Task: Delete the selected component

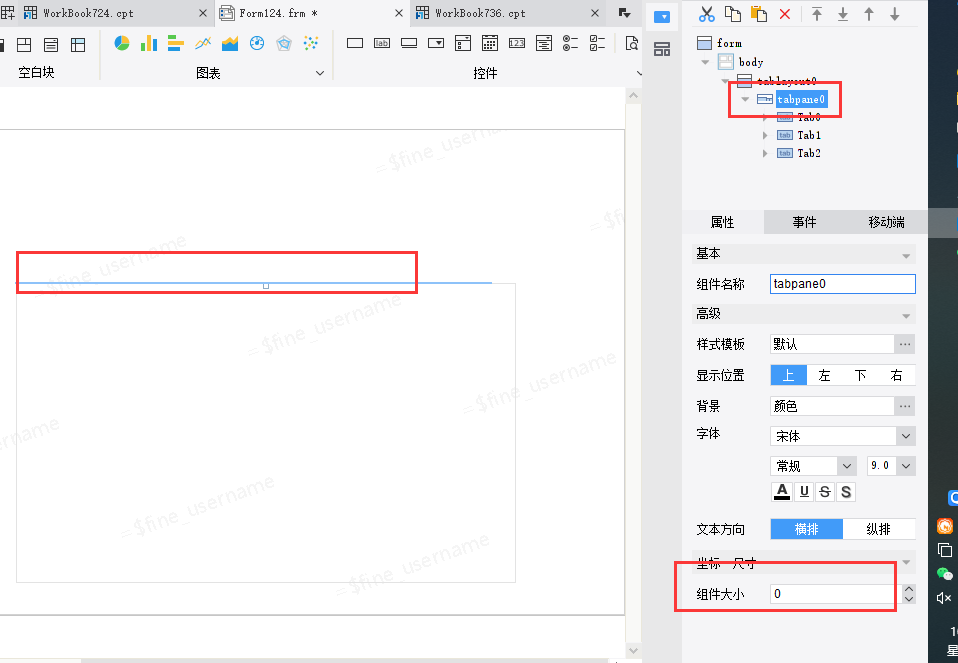Action: 785,13
